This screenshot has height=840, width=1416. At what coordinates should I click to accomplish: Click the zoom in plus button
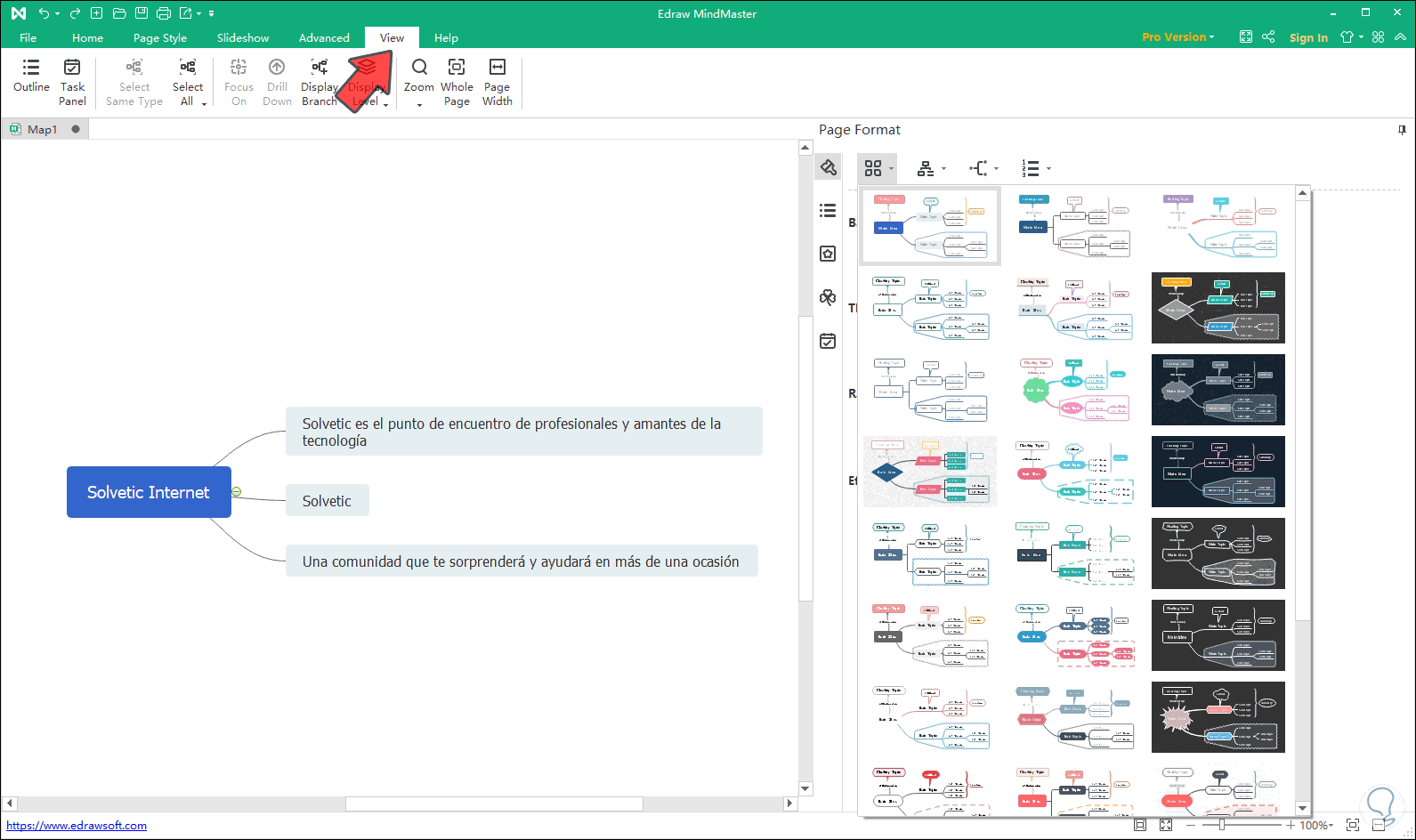point(1291,826)
